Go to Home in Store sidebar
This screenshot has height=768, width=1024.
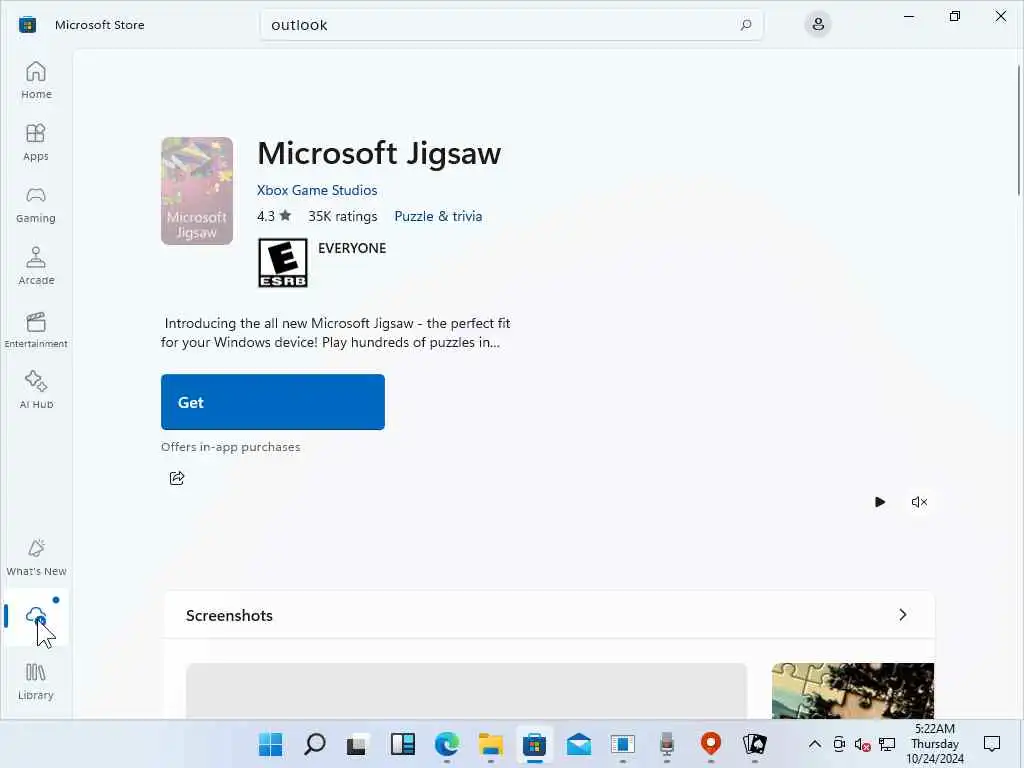tap(36, 80)
